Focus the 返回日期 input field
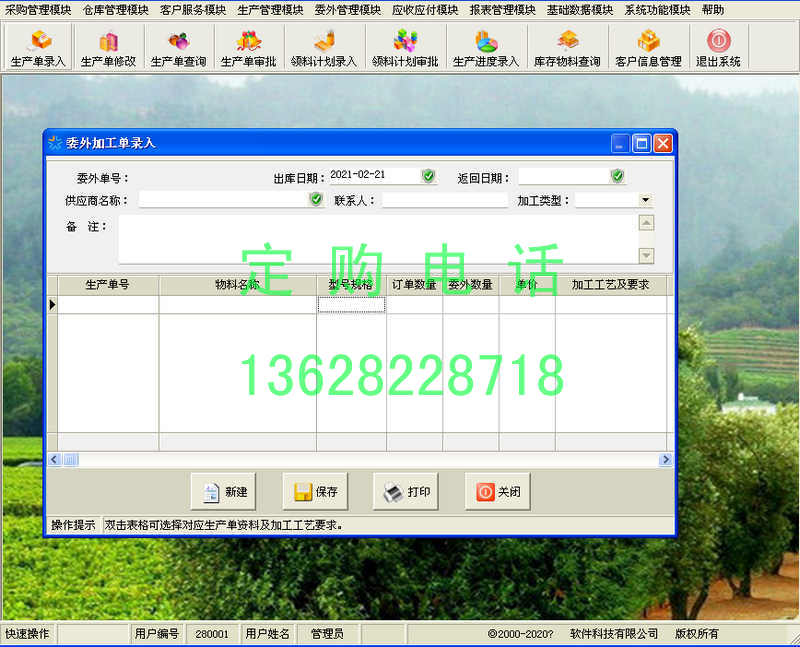Viewport: 800px width, 647px height. pyautogui.click(x=564, y=177)
